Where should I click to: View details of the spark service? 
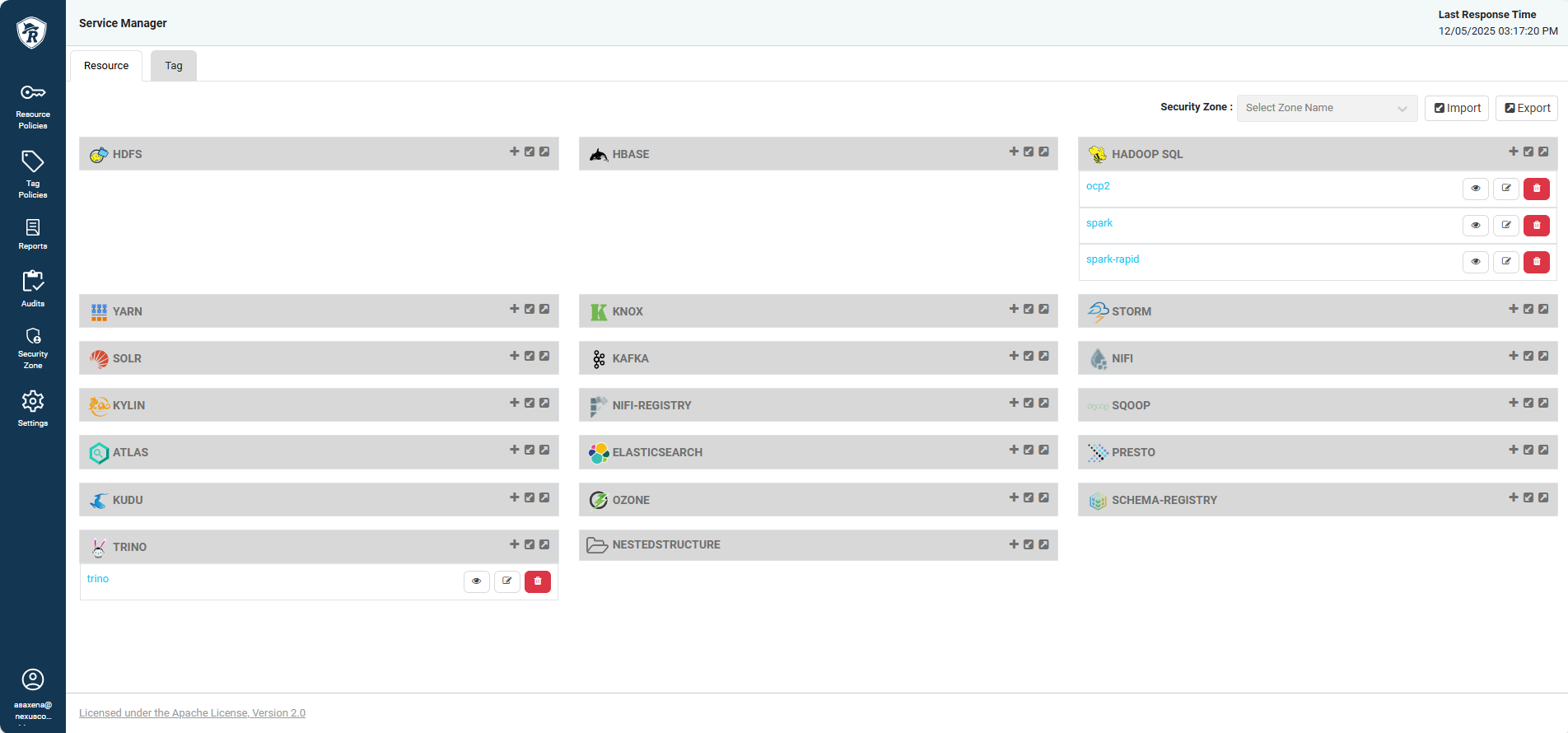pos(1476,225)
